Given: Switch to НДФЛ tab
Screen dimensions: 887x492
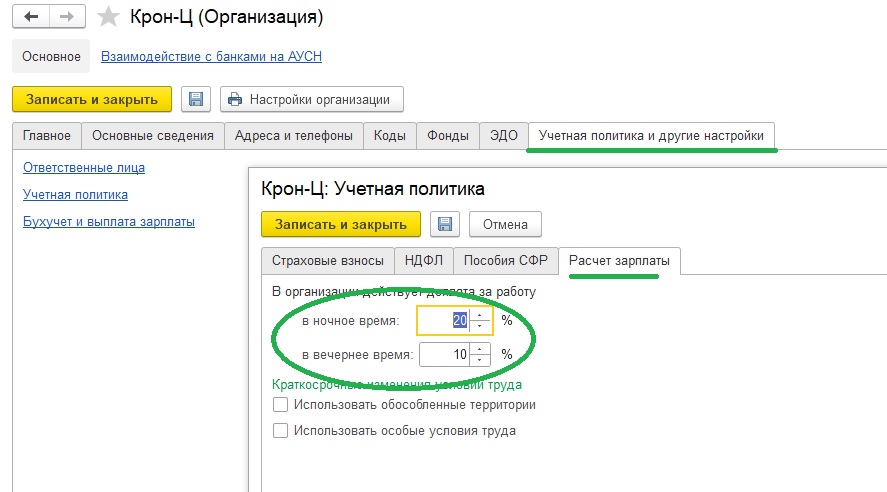Looking at the screenshot, I should pyautogui.click(x=424, y=261).
